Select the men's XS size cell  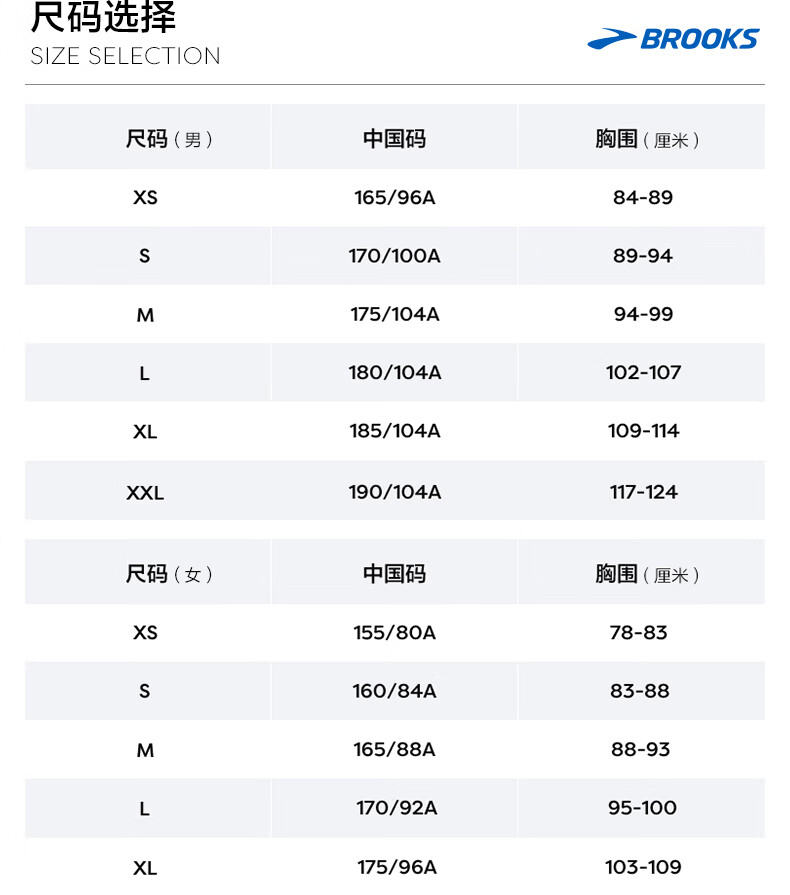pyautogui.click(x=145, y=197)
